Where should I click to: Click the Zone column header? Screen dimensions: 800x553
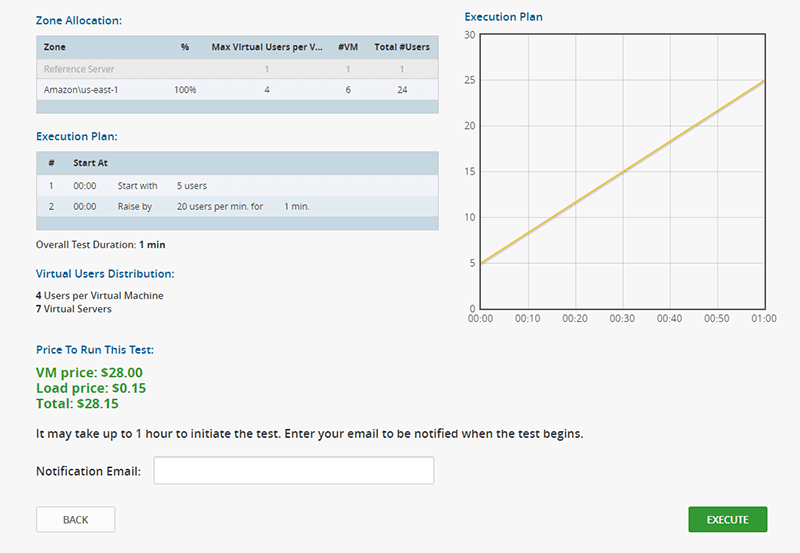pos(56,47)
